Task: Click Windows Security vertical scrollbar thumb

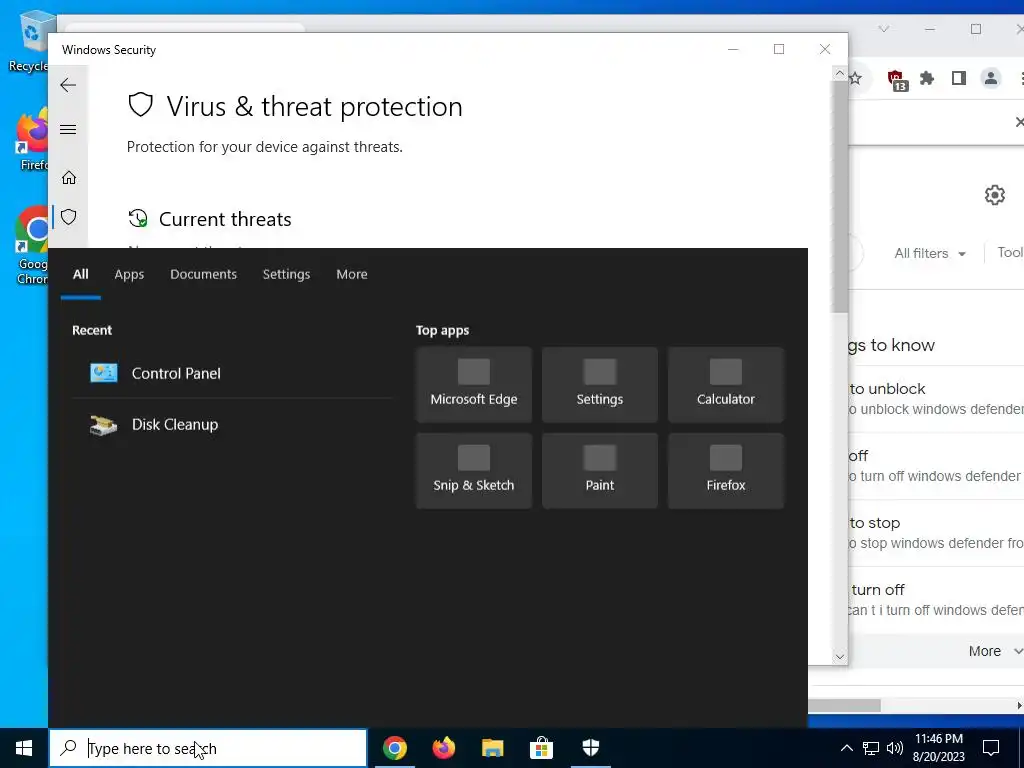Action: pyautogui.click(x=839, y=196)
